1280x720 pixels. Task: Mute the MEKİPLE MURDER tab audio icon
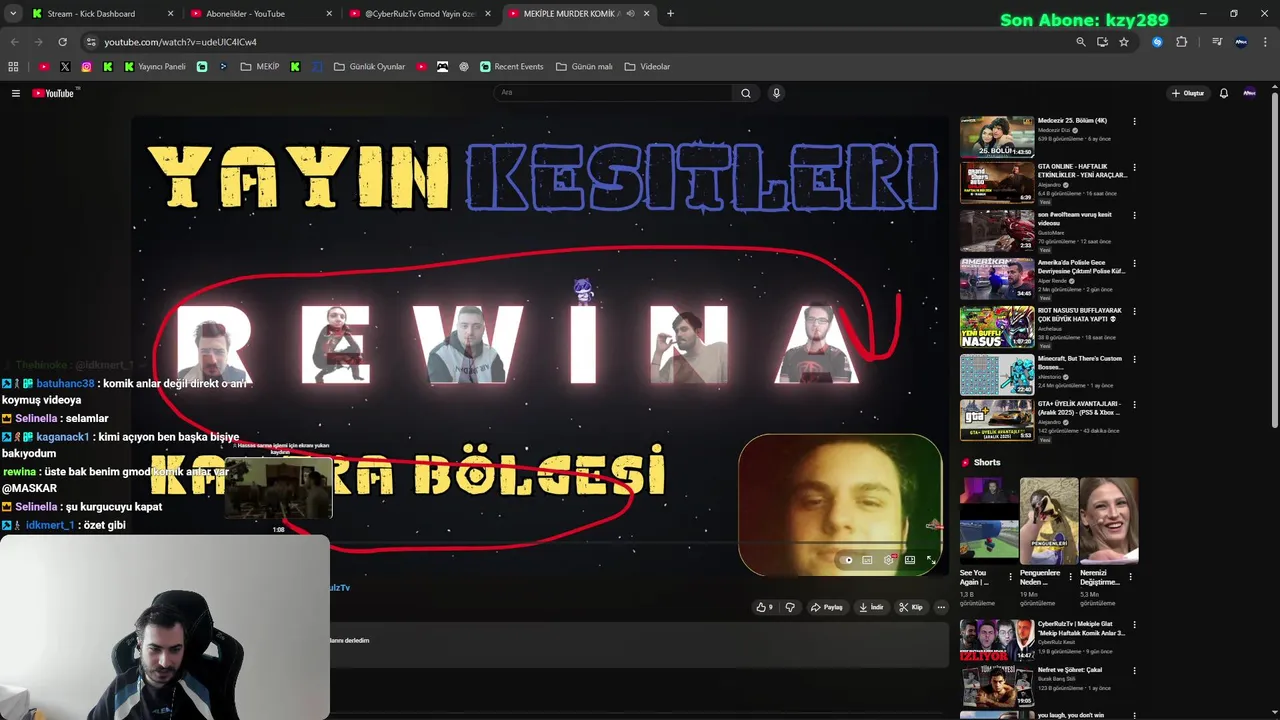(x=630, y=14)
